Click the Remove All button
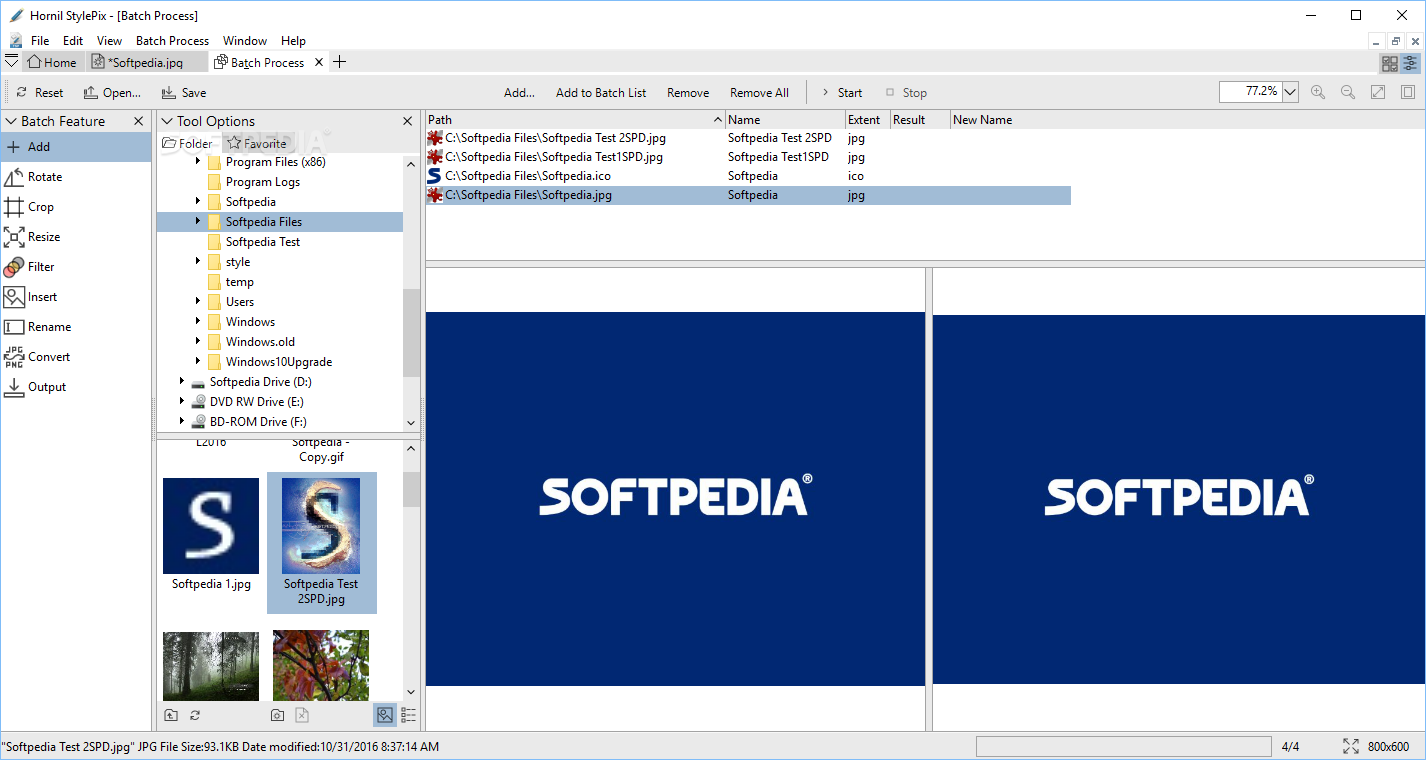 tap(759, 92)
